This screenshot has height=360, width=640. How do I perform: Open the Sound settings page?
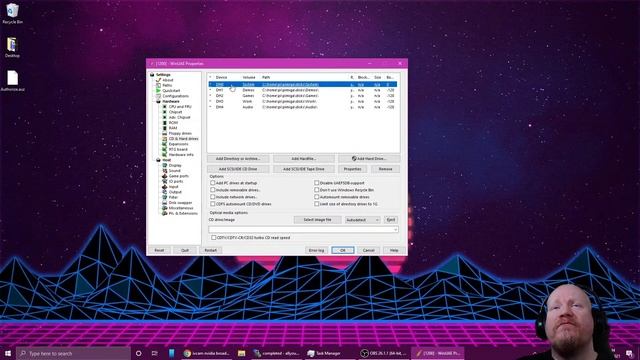tap(174, 171)
